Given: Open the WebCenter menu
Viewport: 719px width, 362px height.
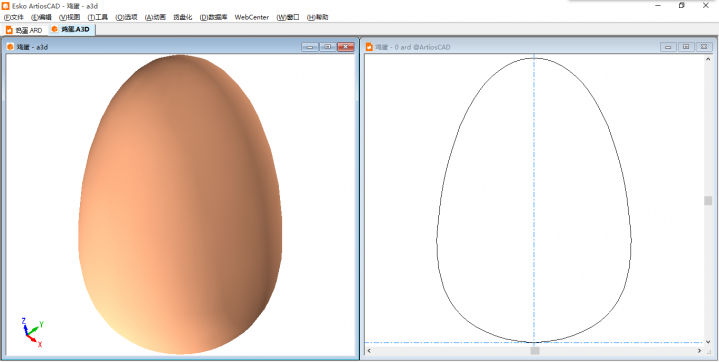Looking at the screenshot, I should click(252, 17).
